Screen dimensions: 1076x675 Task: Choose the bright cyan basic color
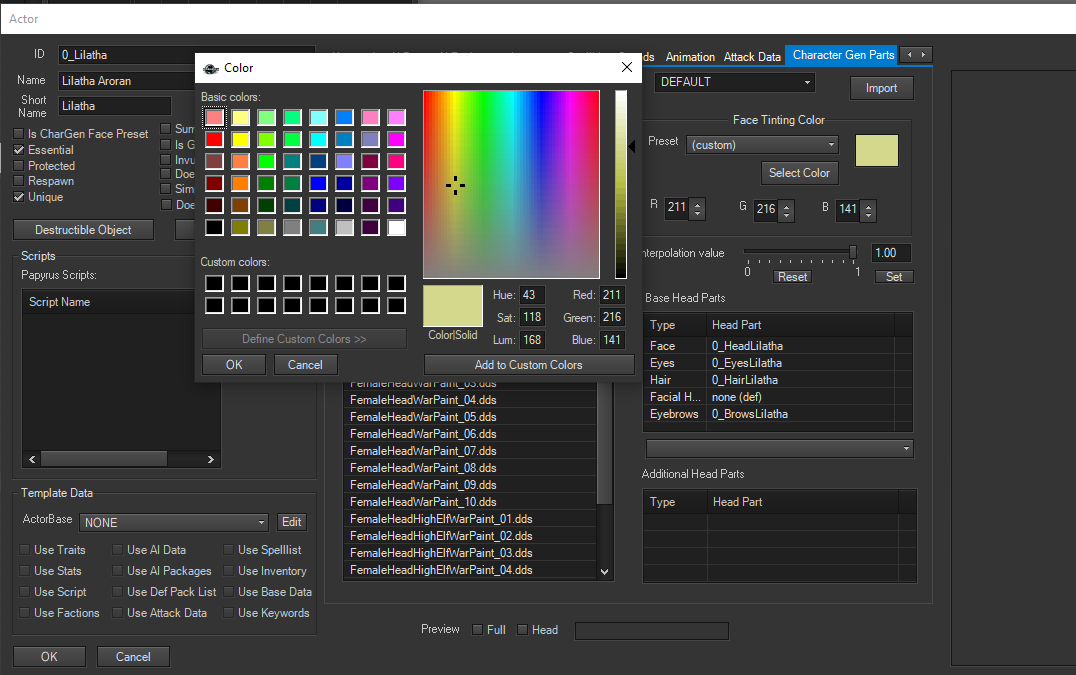point(318,139)
